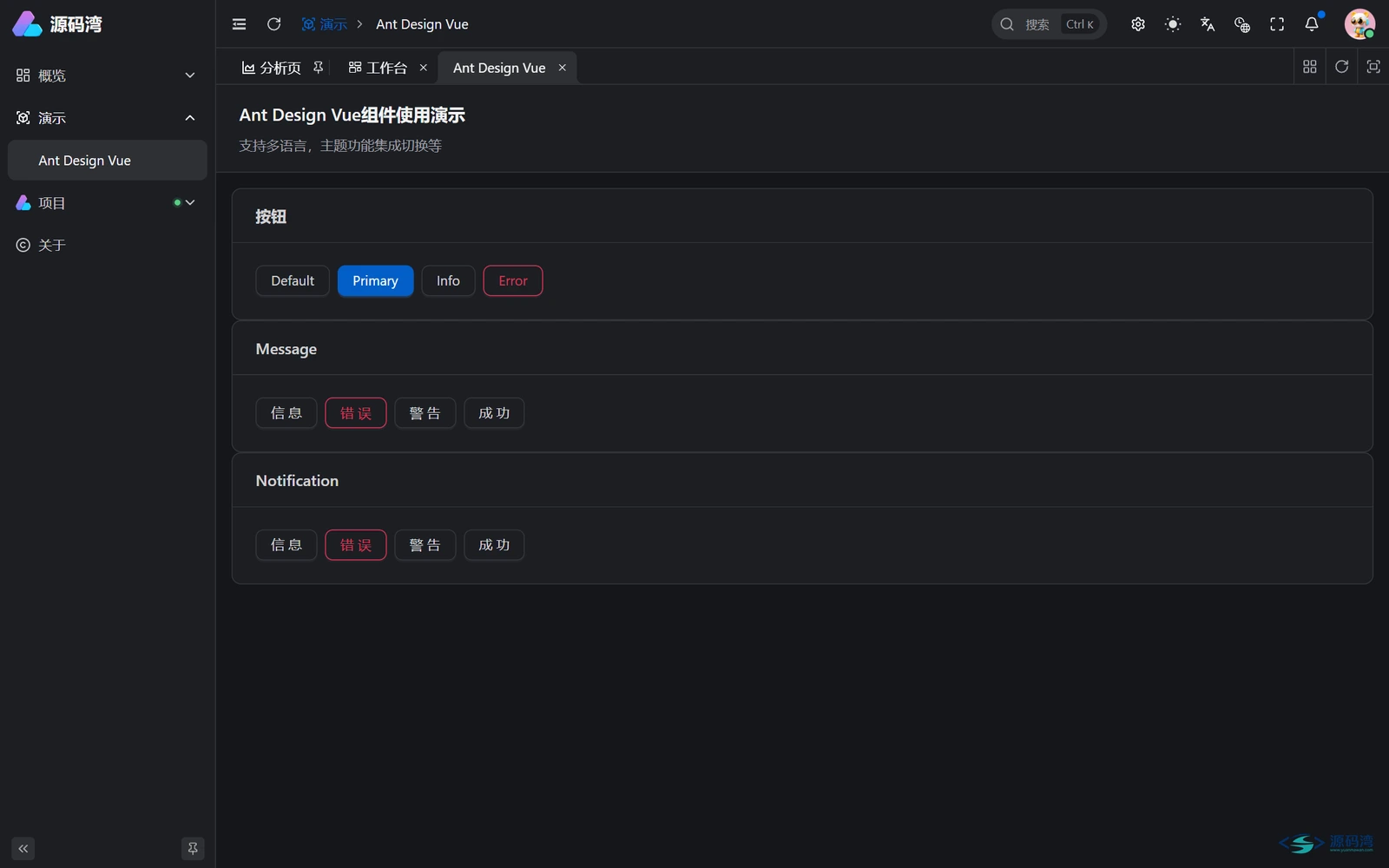The width and height of the screenshot is (1389, 868).
Task: Refresh current tab from tab bar
Action: point(1341,67)
